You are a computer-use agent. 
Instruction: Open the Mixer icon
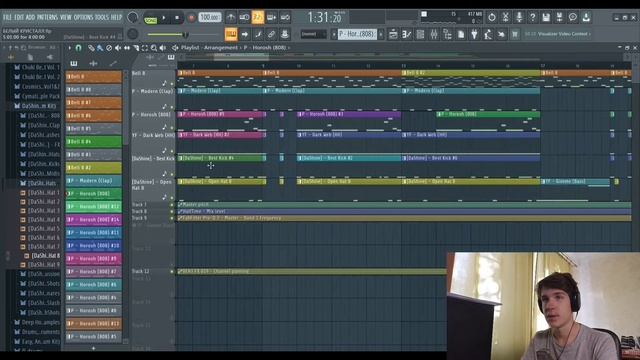click(434, 34)
